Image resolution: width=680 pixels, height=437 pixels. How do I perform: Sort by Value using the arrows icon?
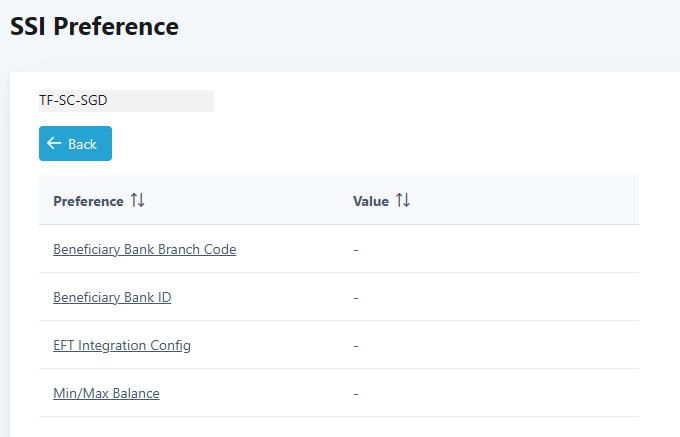[403, 201]
